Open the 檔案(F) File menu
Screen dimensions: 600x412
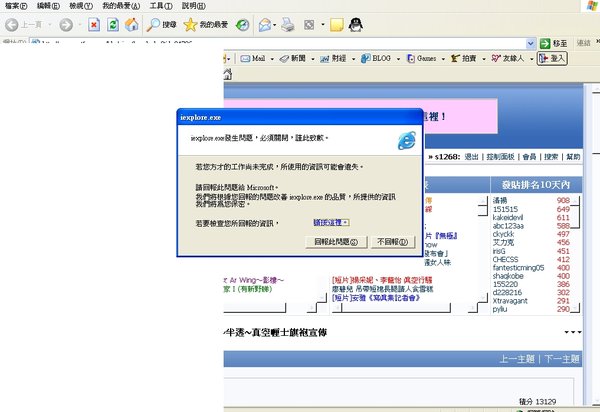tap(16, 6)
